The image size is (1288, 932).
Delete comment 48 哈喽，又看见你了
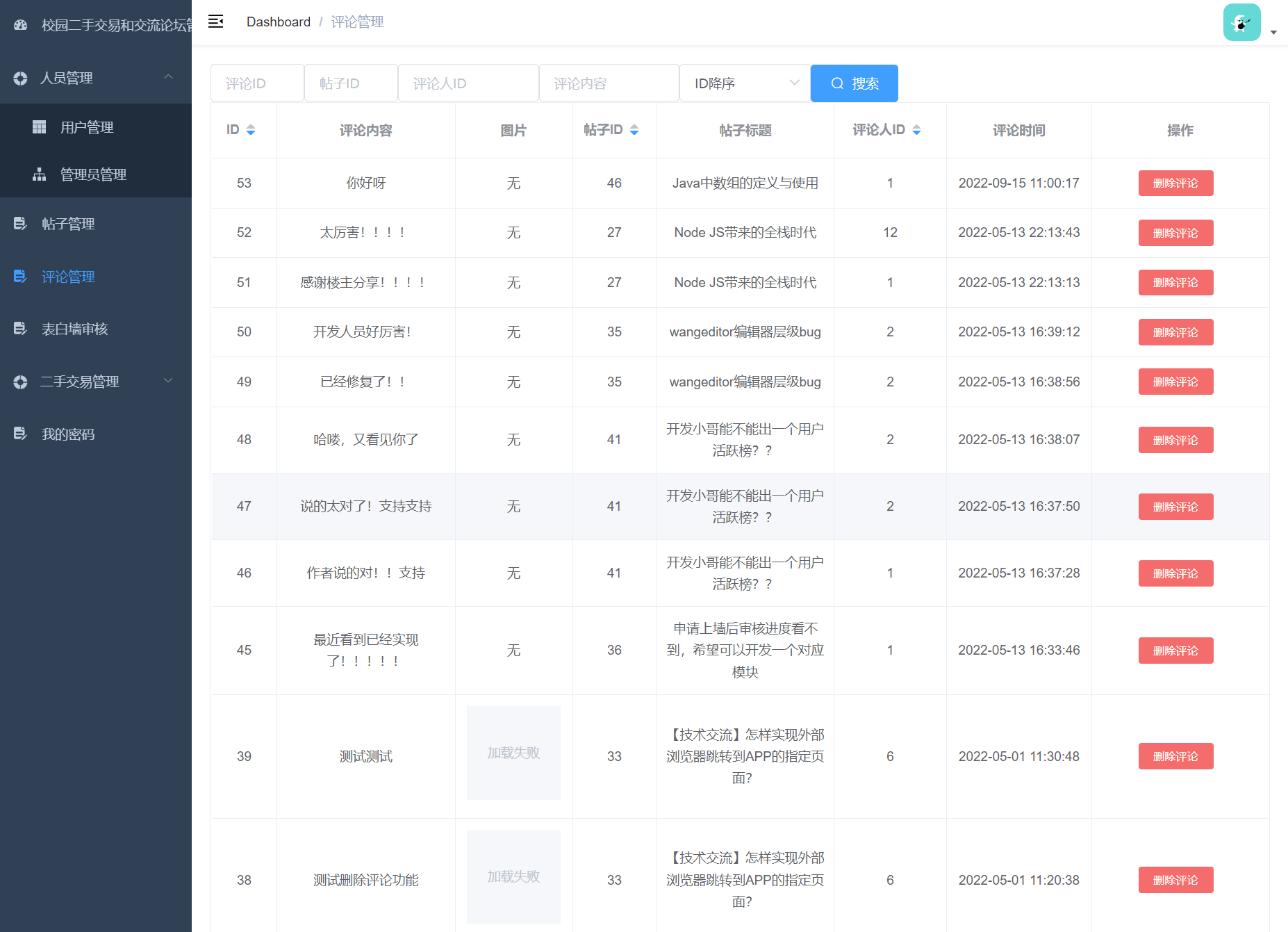pos(1175,440)
